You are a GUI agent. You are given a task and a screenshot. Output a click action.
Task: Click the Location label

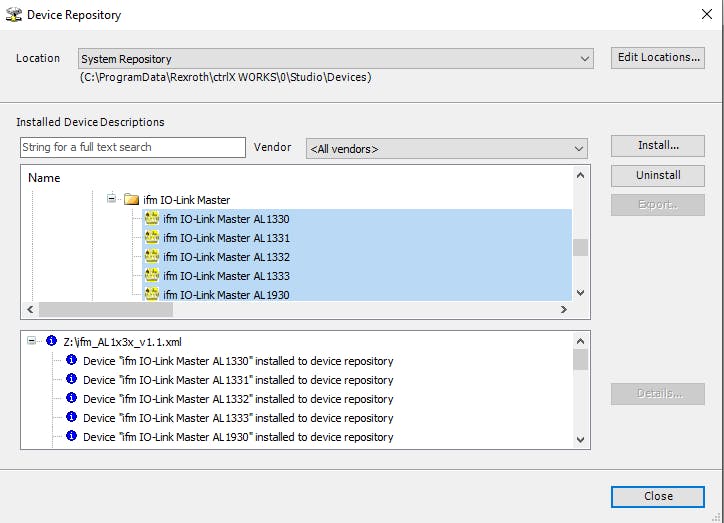[38, 58]
